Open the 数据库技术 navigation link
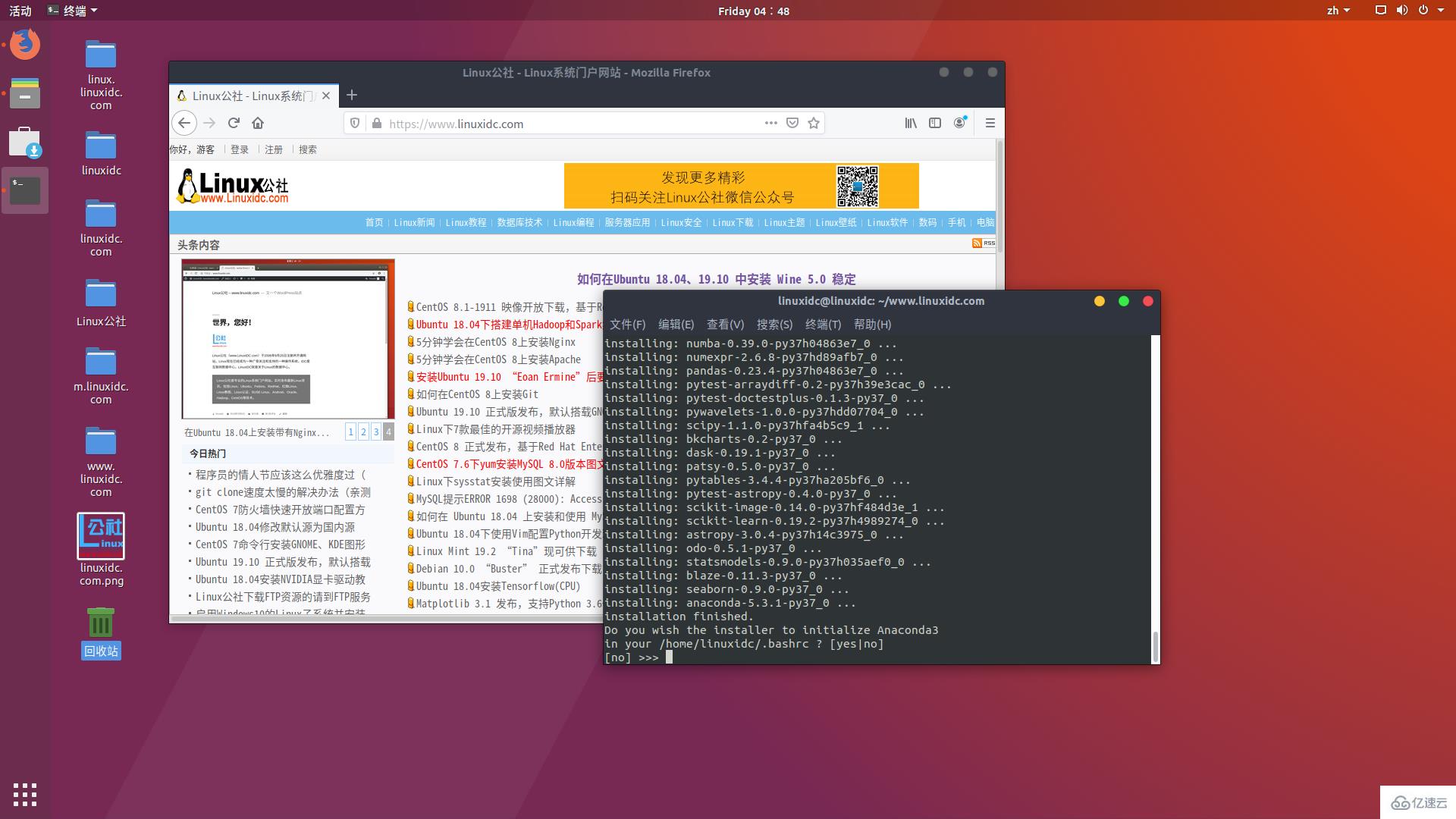The image size is (1456, 819). pyautogui.click(x=519, y=222)
